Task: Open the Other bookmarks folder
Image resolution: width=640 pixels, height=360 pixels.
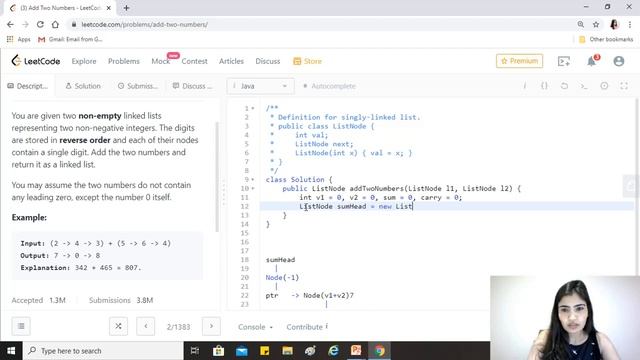Action: click(606, 39)
